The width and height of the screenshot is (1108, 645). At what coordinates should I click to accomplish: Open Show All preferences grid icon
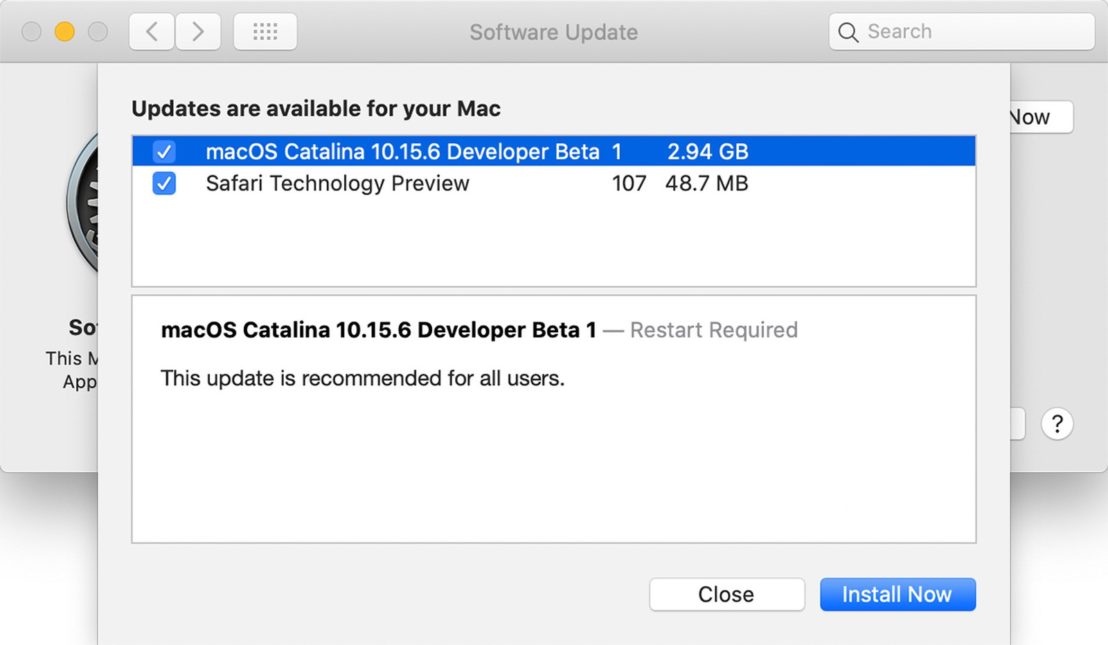[x=264, y=31]
